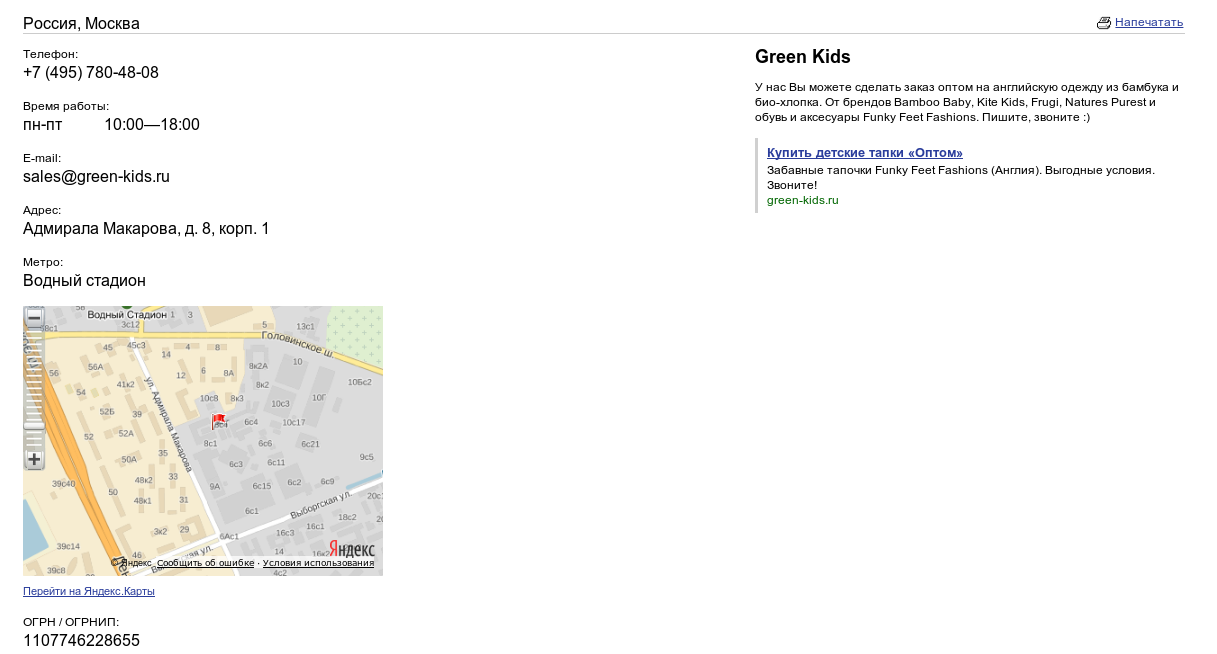Click the ул. Адмирала Макарова label on map
Image resolution: width=1217 pixels, height=654 pixels.
click(x=168, y=424)
